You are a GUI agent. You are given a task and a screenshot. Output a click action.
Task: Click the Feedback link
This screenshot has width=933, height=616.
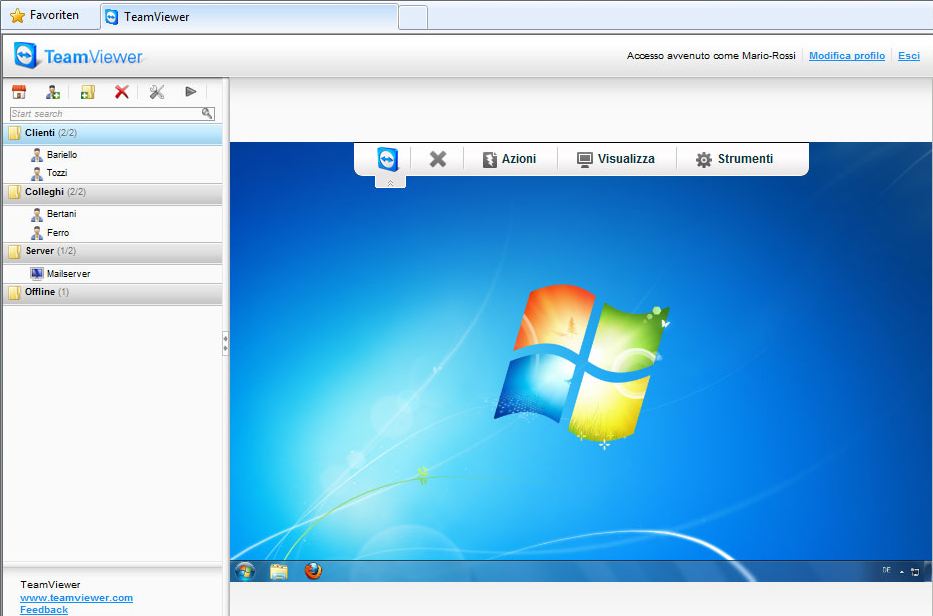pyautogui.click(x=43, y=609)
